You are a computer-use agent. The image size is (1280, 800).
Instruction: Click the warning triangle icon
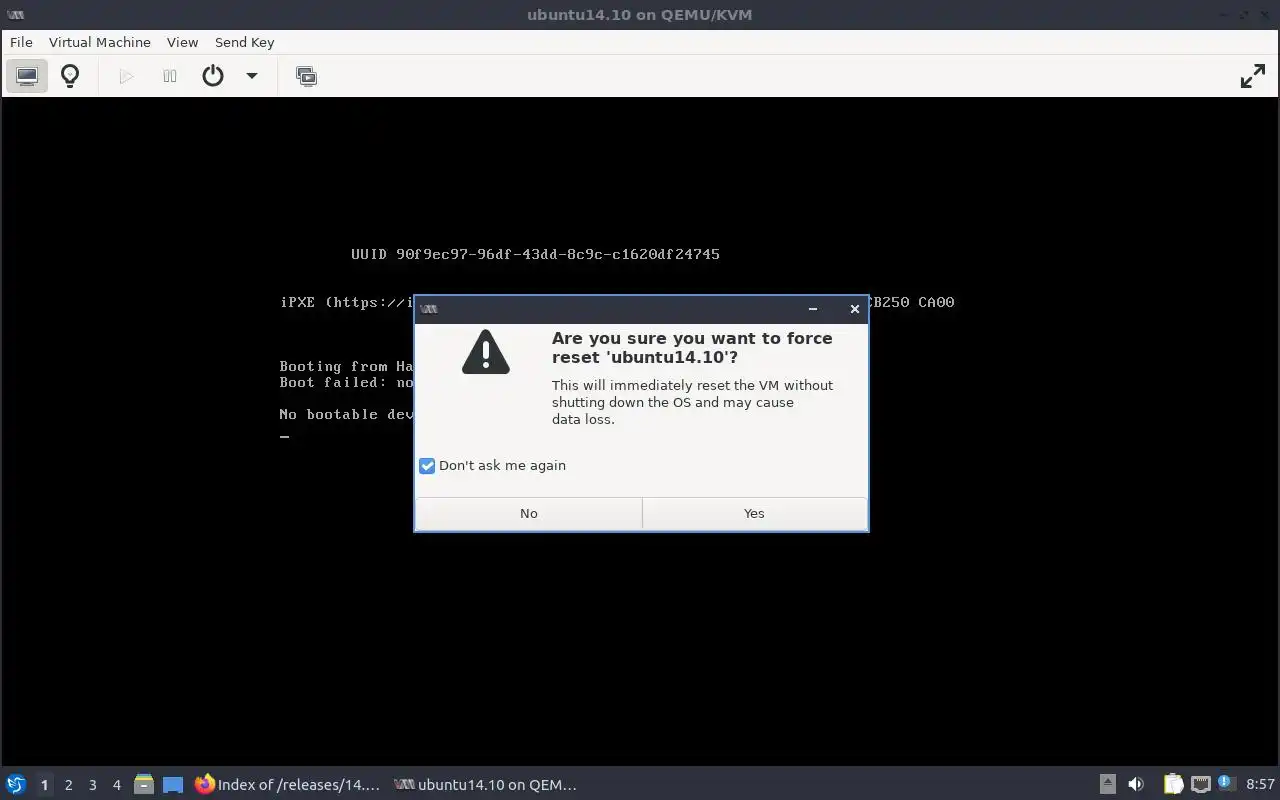(486, 352)
